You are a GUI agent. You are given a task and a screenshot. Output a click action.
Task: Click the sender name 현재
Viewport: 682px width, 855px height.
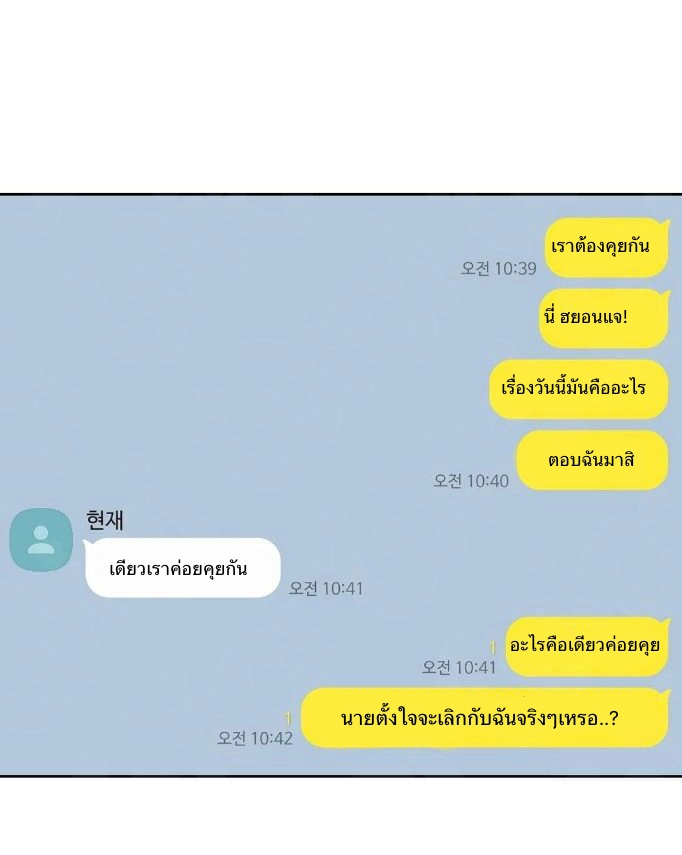pyautogui.click(x=105, y=520)
